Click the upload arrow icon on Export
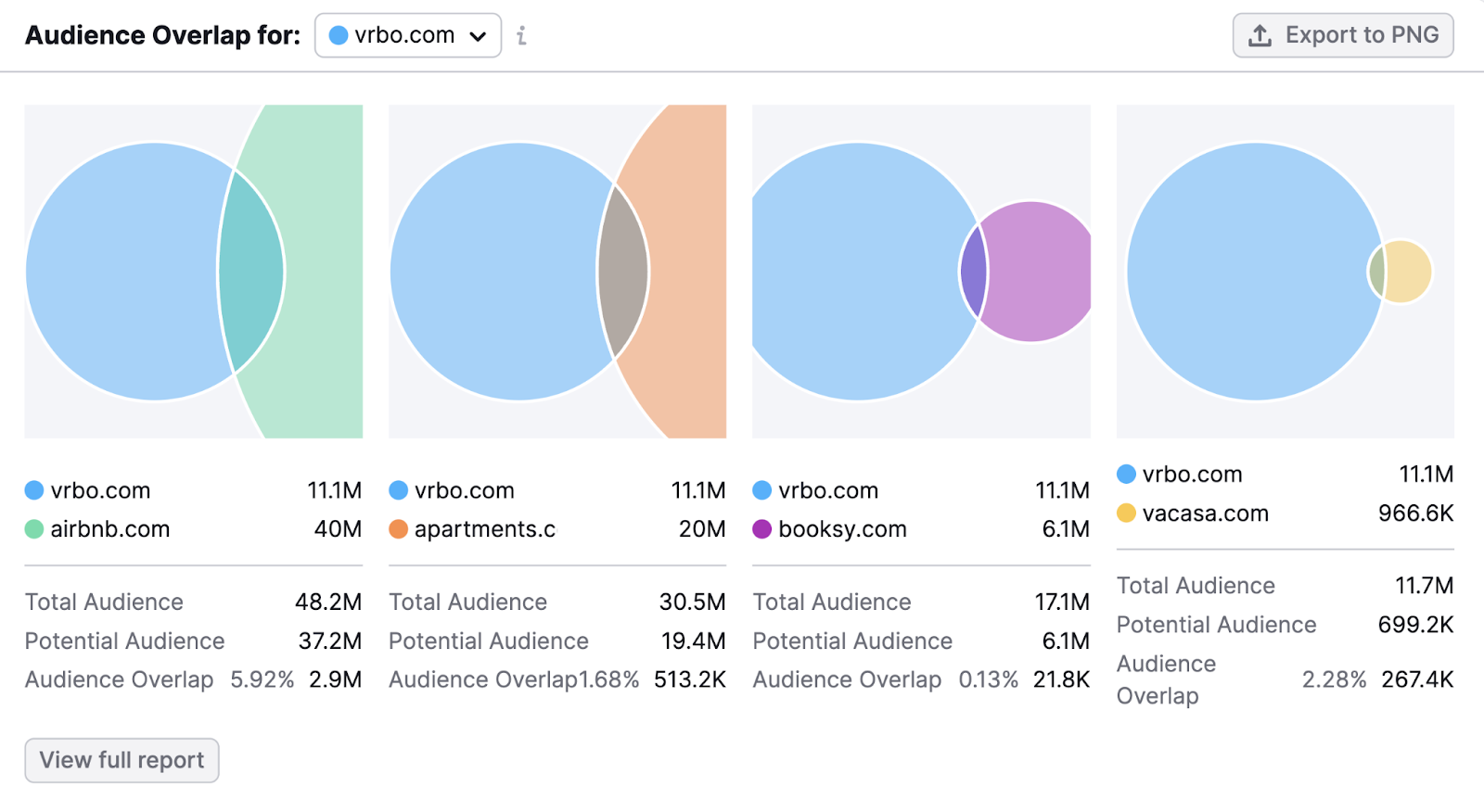 [1260, 35]
